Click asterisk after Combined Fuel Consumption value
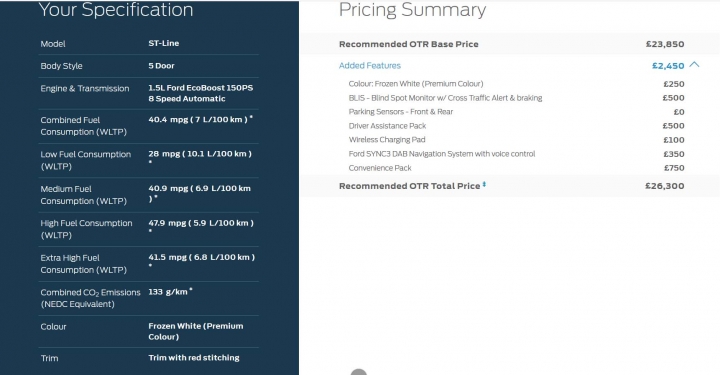The height and width of the screenshot is (375, 720). [x=251, y=118]
